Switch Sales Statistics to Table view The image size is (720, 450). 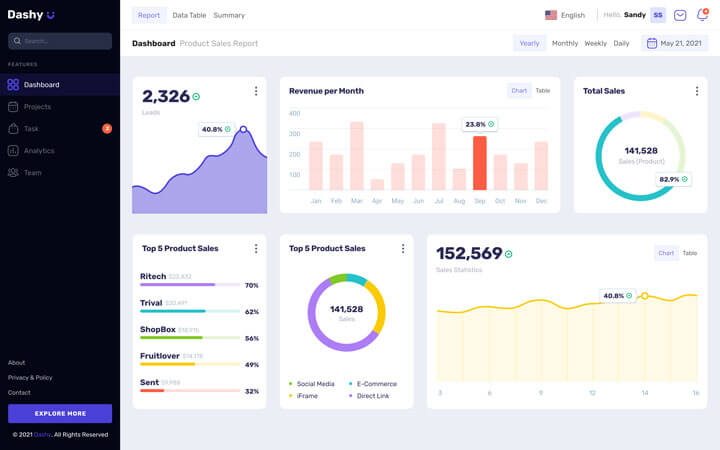690,253
